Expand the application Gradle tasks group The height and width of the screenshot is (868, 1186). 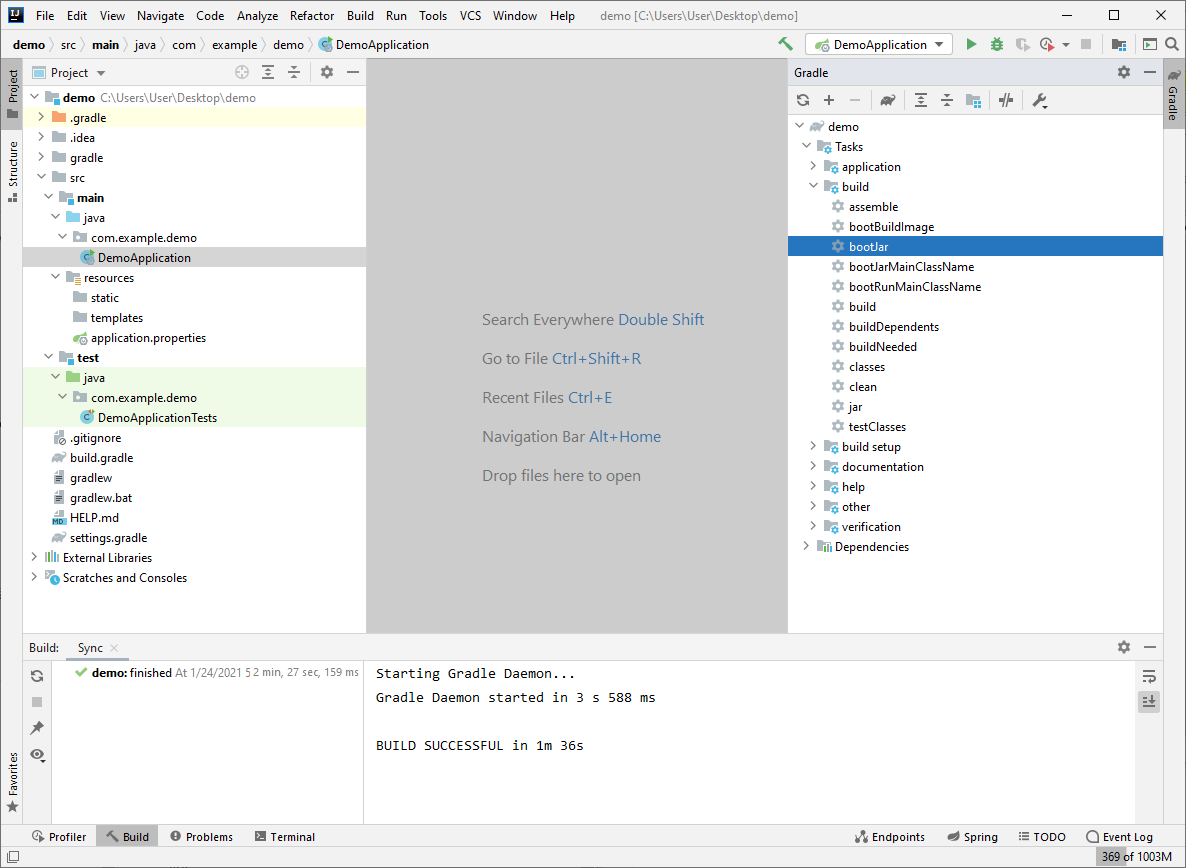813,166
